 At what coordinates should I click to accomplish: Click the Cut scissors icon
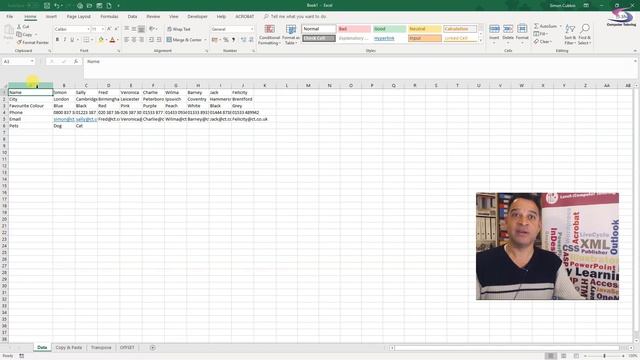19,27
